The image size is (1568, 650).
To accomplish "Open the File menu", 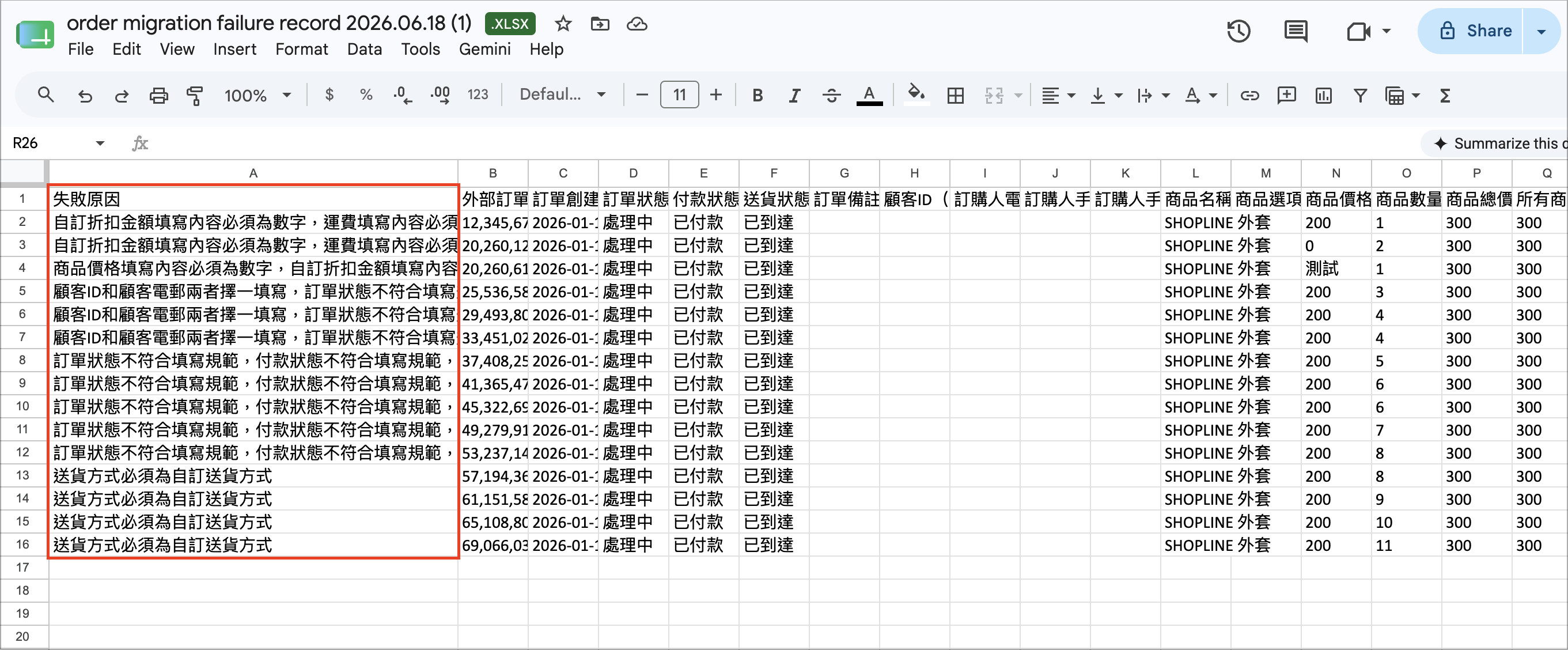I will (x=80, y=50).
